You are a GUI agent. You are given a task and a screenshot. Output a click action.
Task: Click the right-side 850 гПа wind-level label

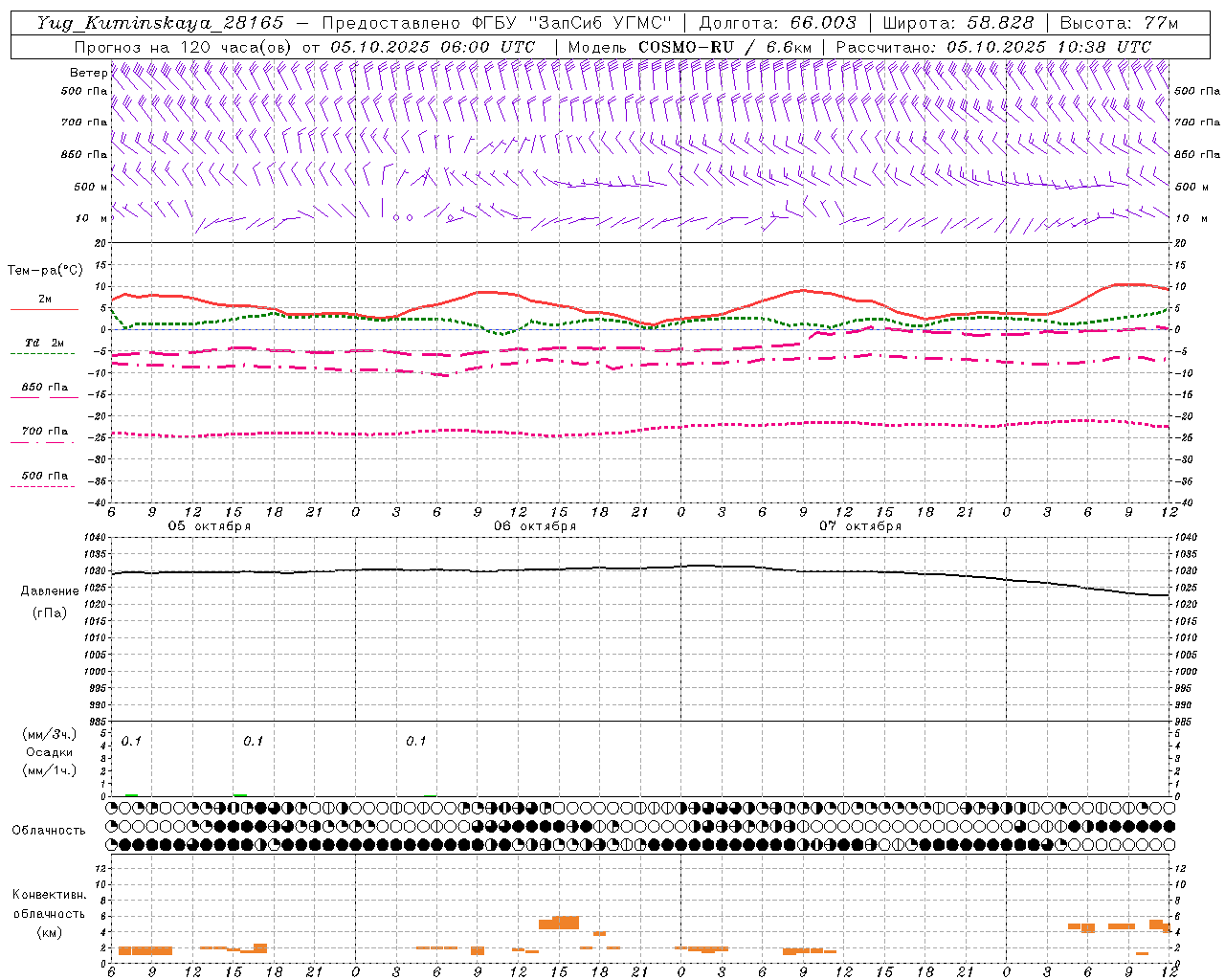[x=1197, y=154]
